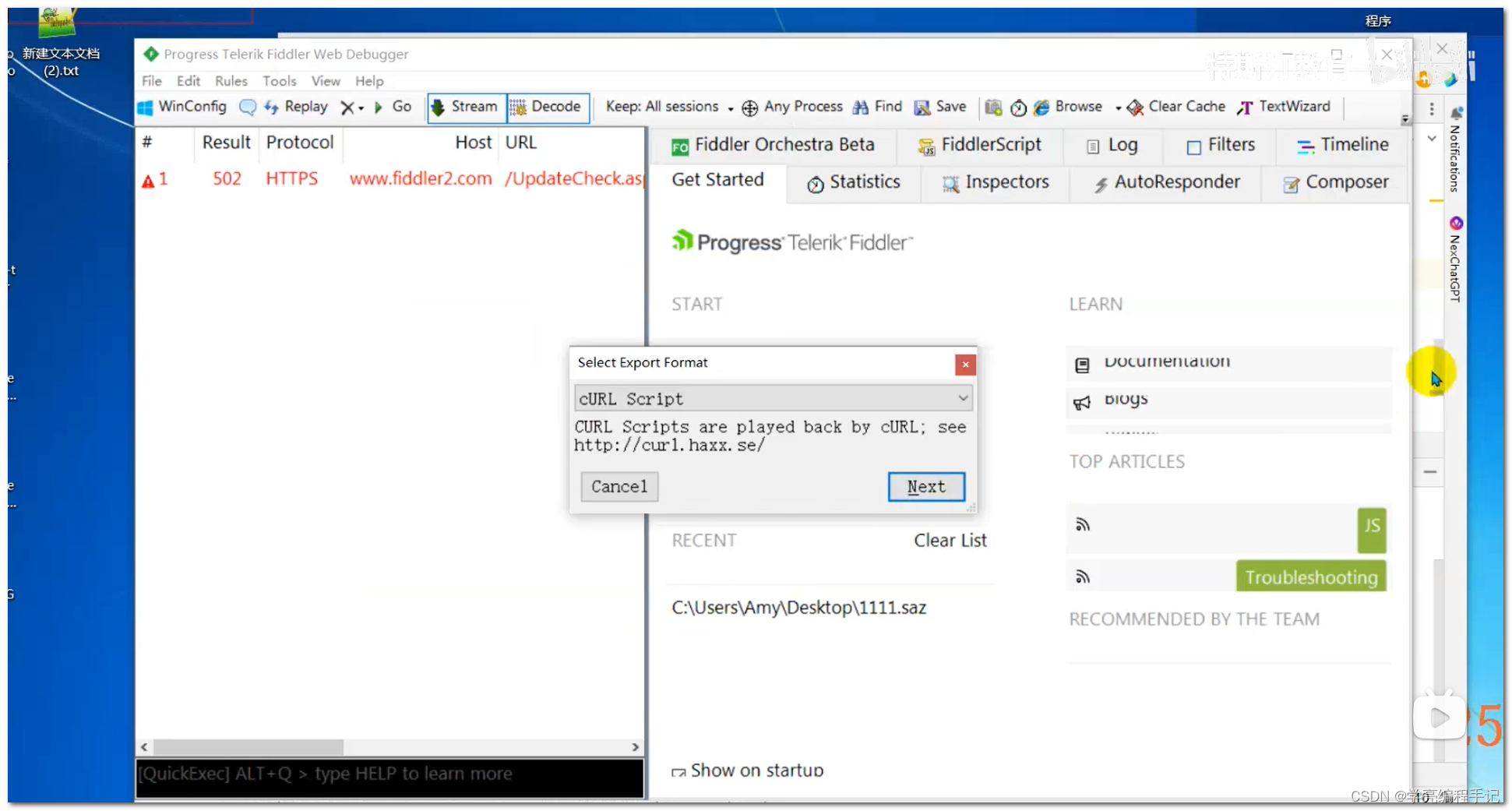Toggle Stream mode
This screenshot has height=811, width=1512.
point(465,107)
